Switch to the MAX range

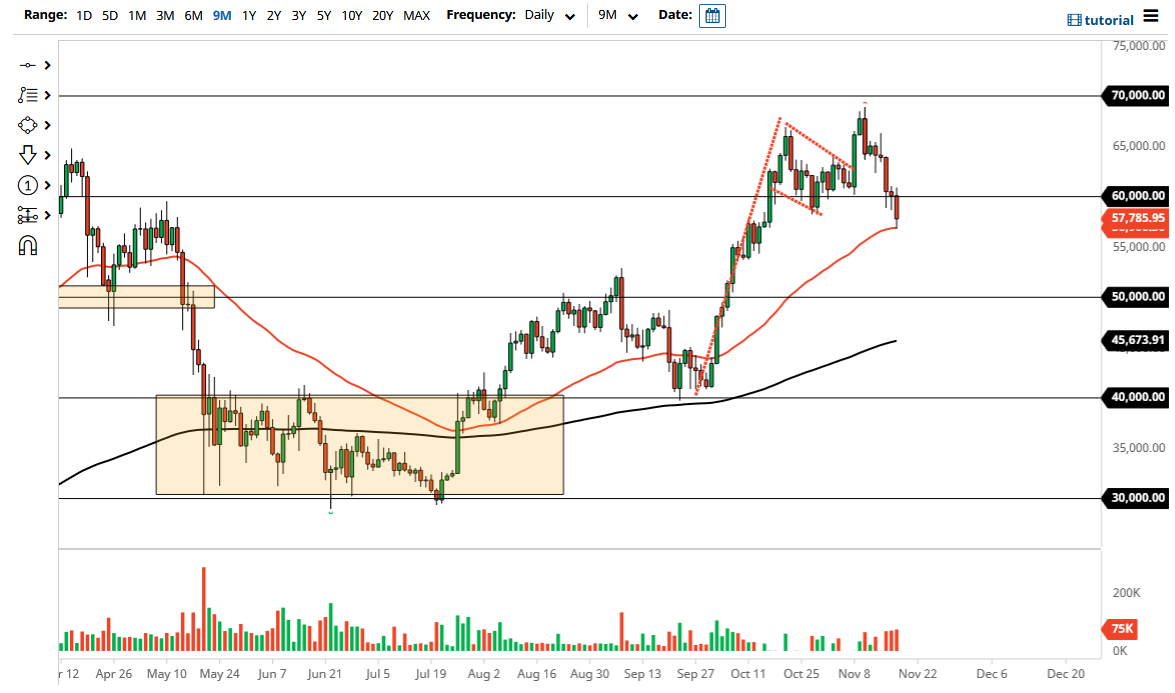point(417,15)
